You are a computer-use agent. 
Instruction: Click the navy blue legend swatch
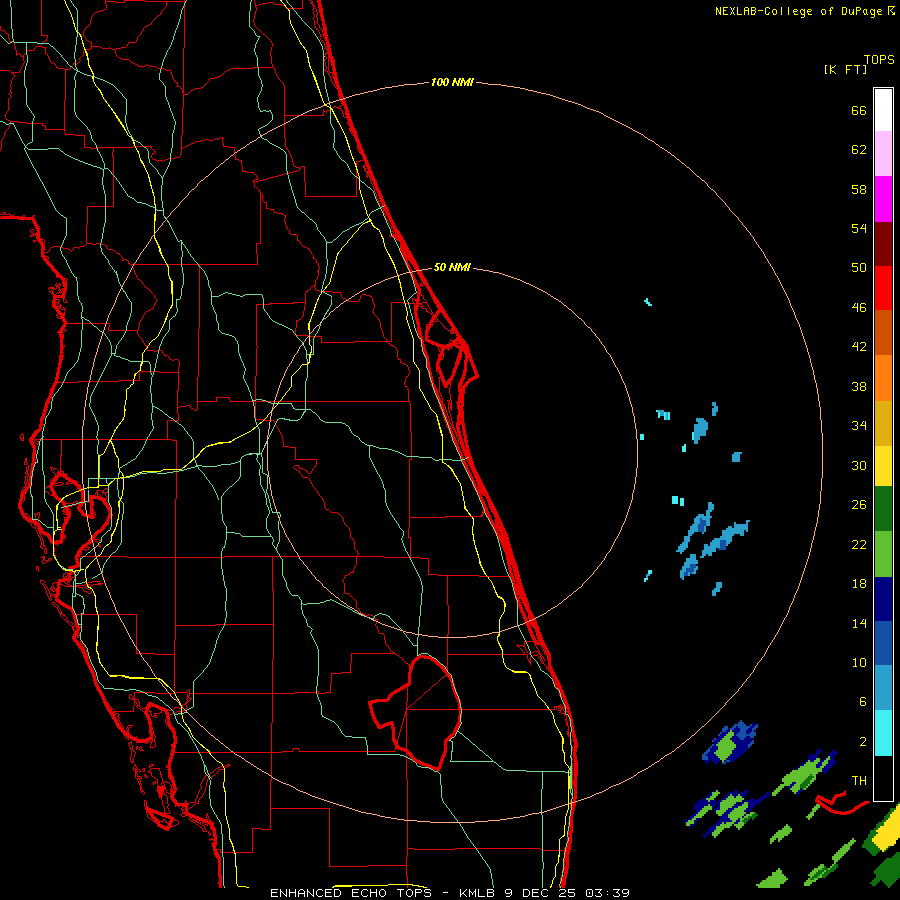click(x=883, y=599)
